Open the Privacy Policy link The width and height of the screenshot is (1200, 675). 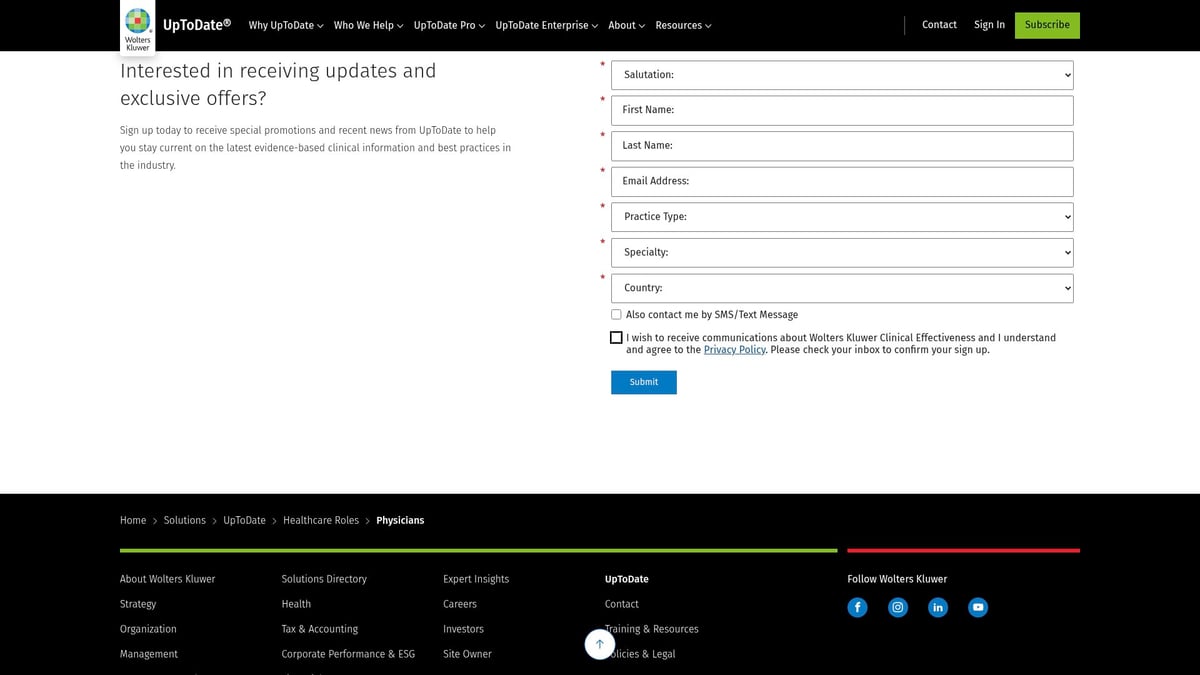click(734, 350)
